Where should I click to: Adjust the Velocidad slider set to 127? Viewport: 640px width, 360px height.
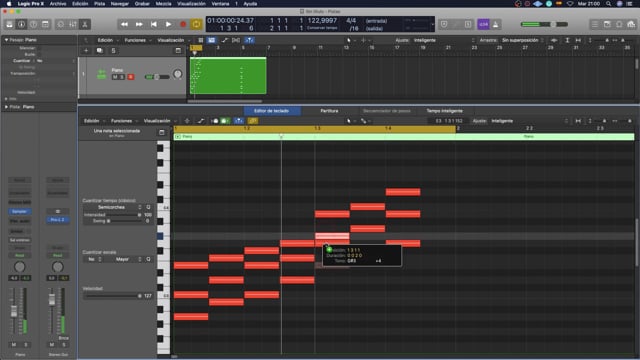coord(113,296)
